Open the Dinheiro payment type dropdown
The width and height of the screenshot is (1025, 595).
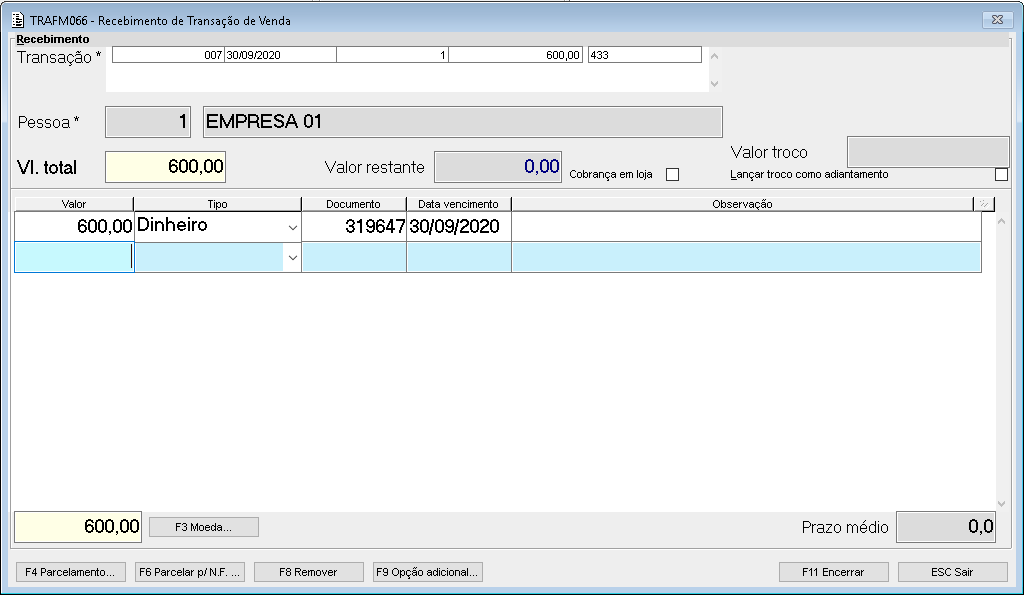point(292,228)
